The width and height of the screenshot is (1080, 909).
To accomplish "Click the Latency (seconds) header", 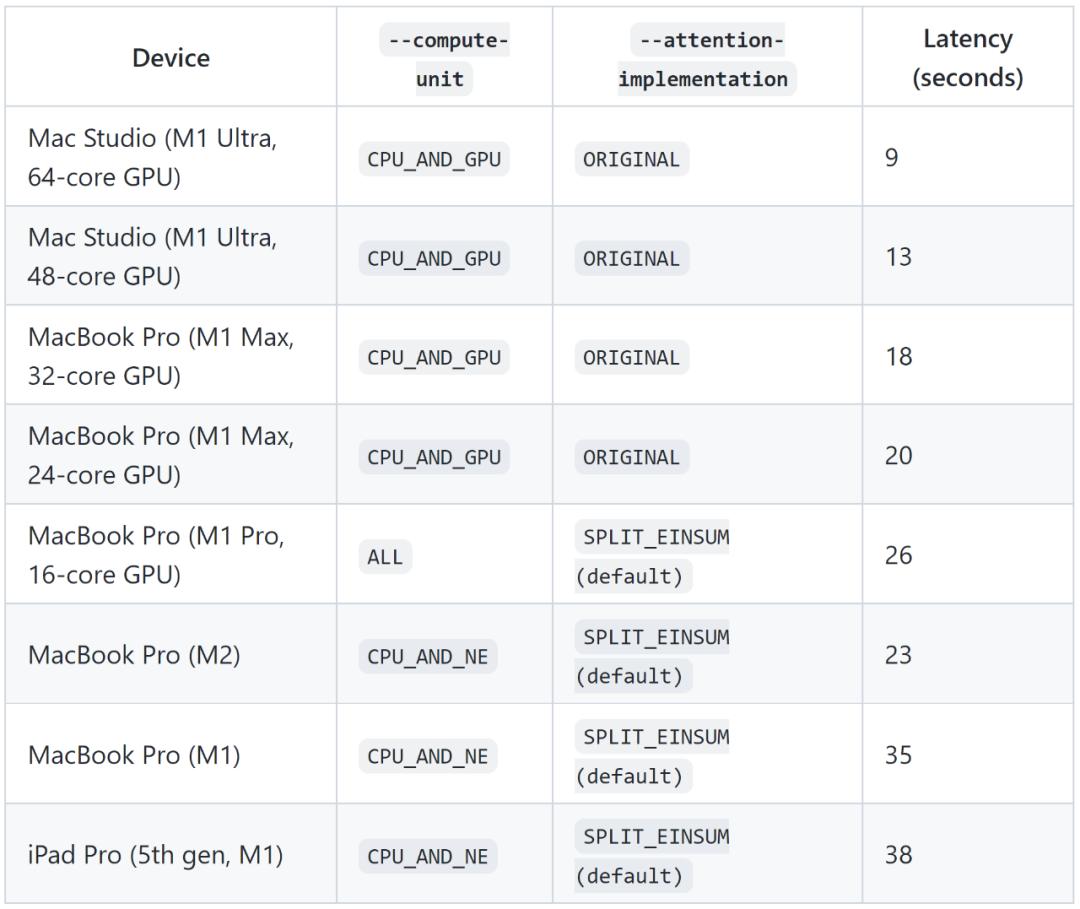I will click(967, 58).
